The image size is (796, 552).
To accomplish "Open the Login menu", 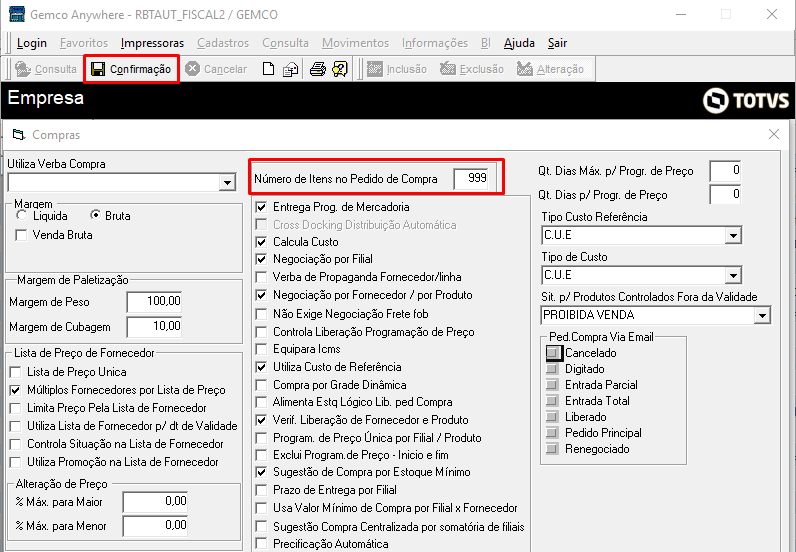I will click(31, 43).
